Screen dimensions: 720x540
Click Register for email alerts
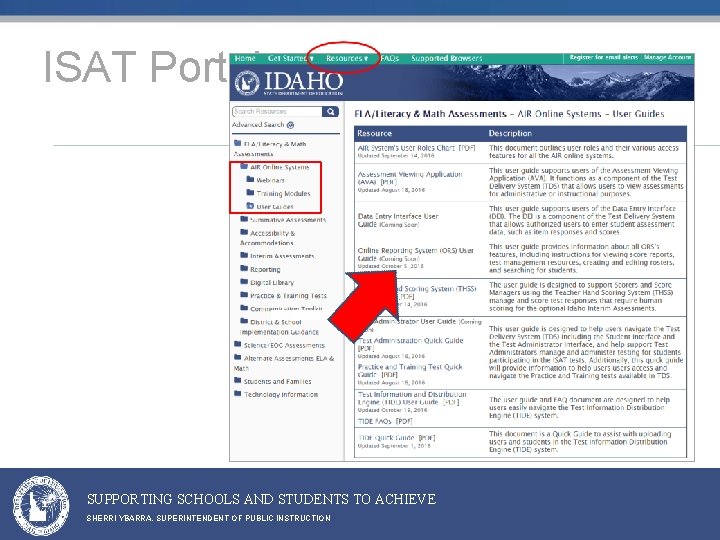[604, 57]
